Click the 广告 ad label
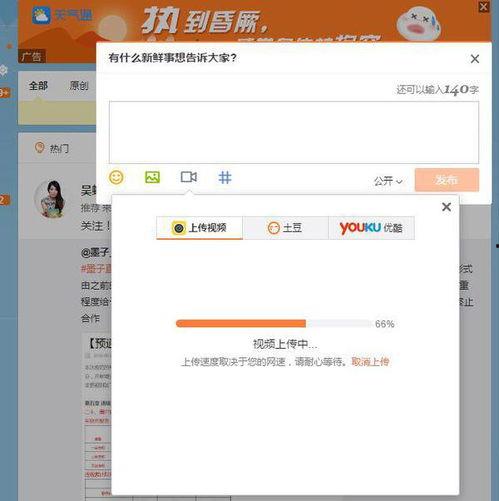The height and width of the screenshot is (501, 499). 31,56
